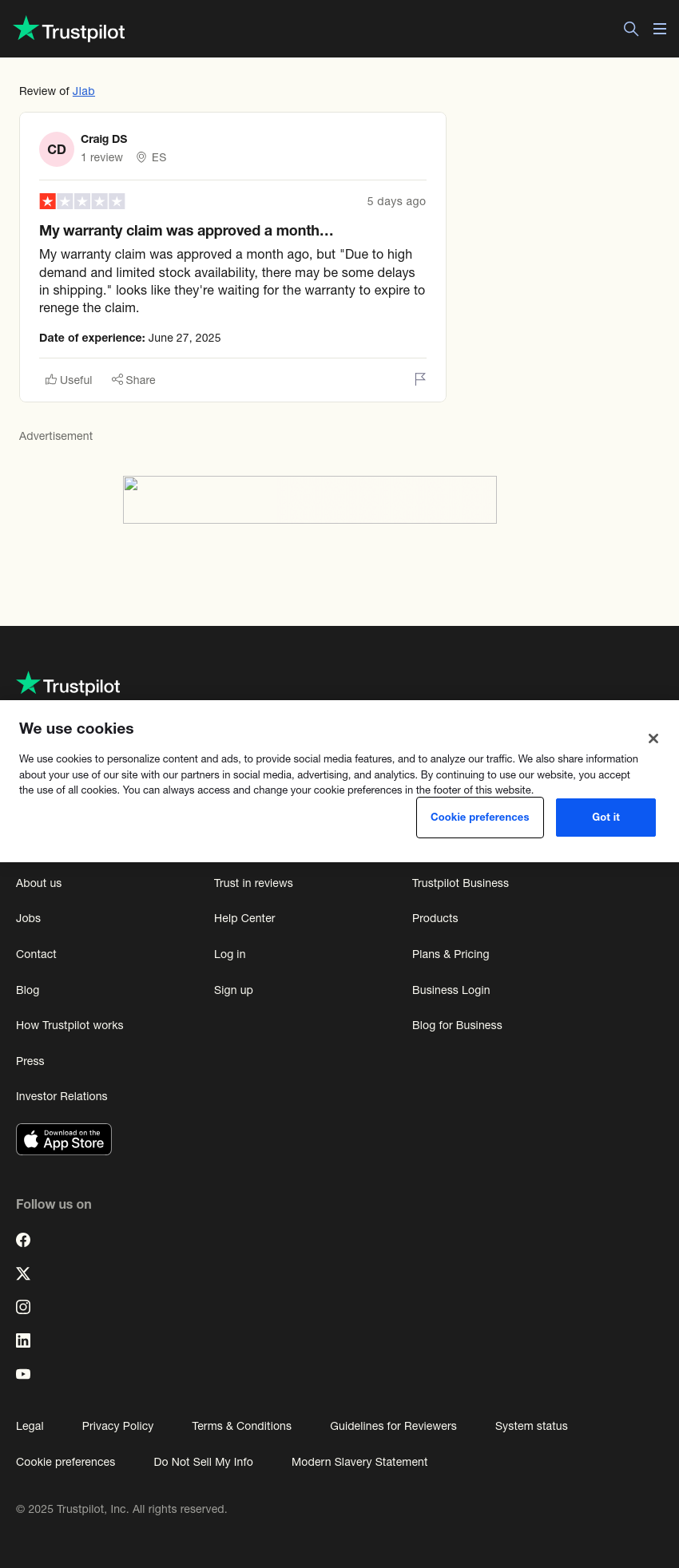
Task: Open Help Center link
Action: [x=244, y=918]
